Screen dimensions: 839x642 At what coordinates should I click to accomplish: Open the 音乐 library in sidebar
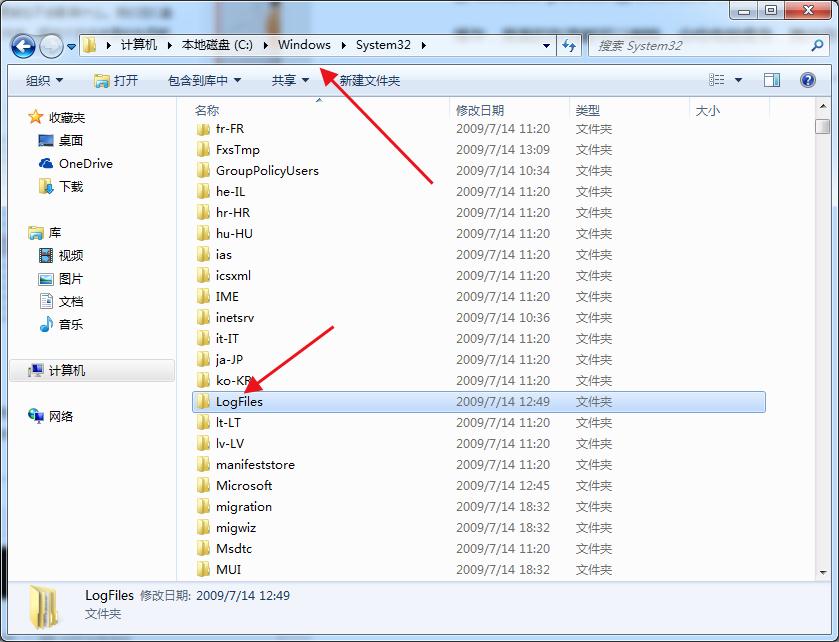coord(70,325)
